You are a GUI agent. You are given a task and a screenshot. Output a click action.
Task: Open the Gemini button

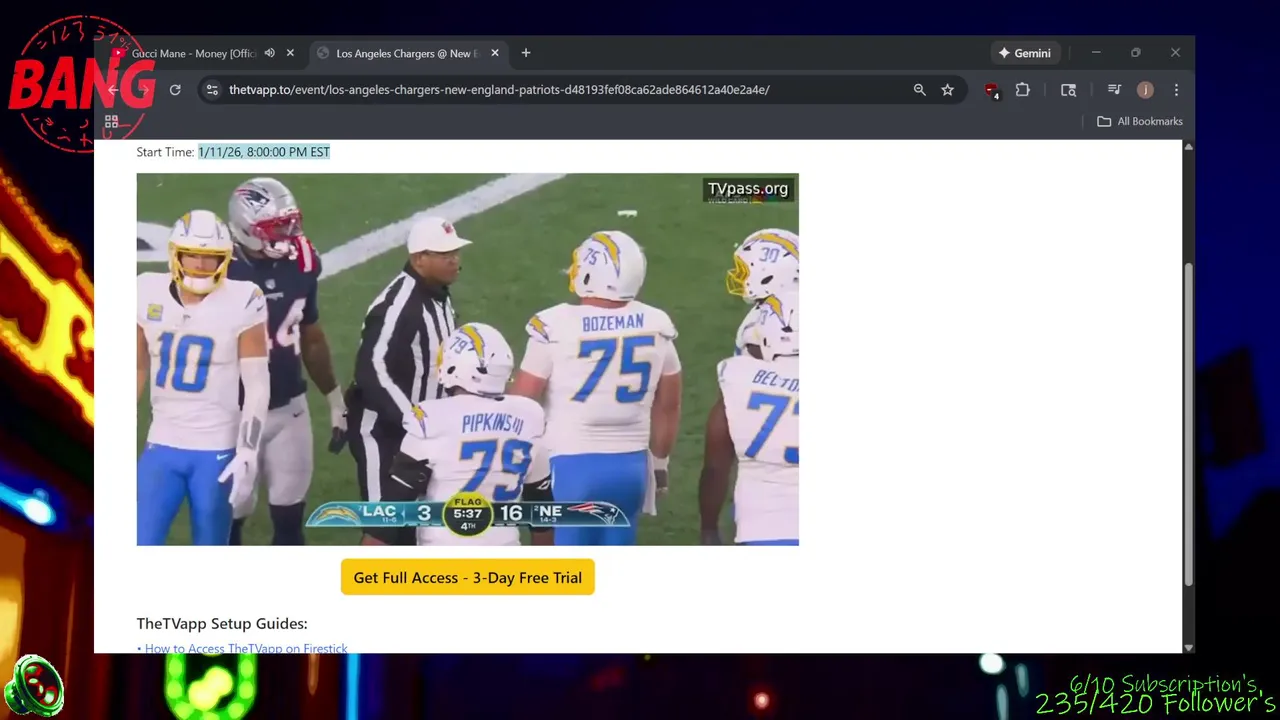[x=1025, y=53]
